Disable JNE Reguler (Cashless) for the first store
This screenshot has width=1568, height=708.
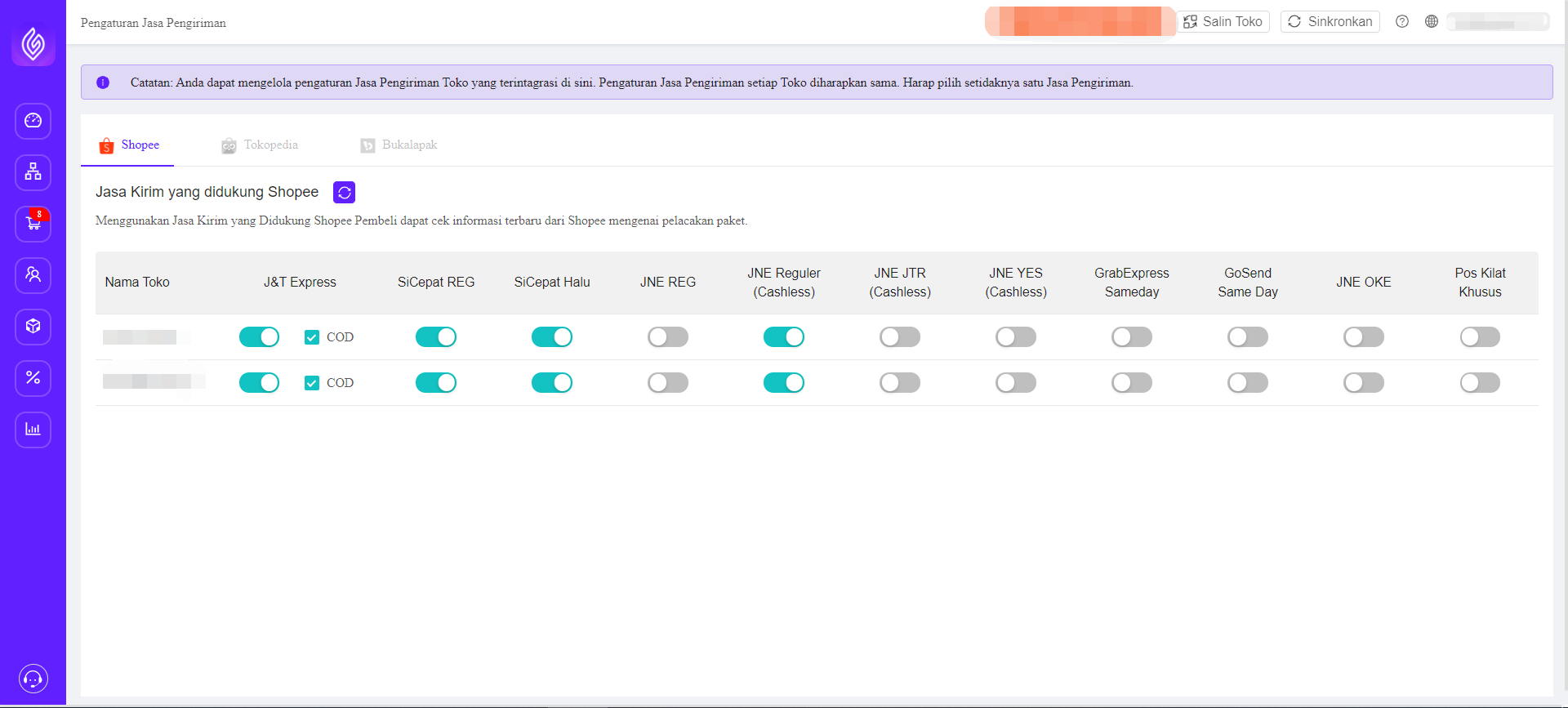(784, 337)
